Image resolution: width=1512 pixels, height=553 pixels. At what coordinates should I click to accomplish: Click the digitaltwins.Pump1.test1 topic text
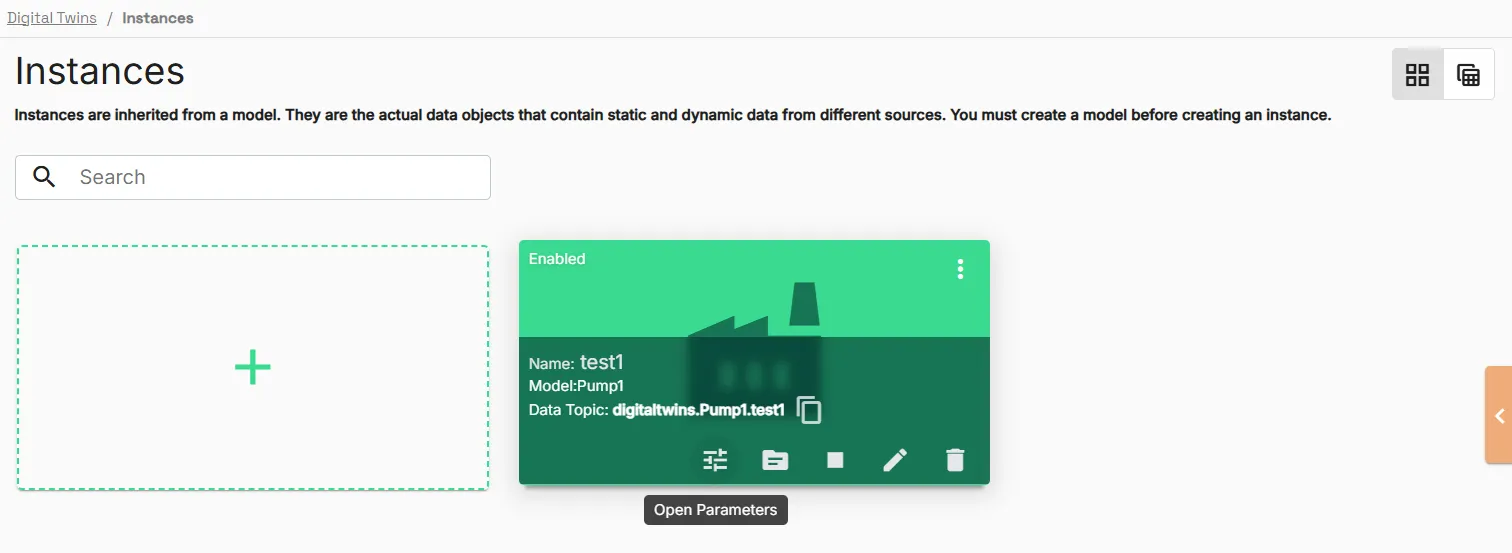[698, 410]
